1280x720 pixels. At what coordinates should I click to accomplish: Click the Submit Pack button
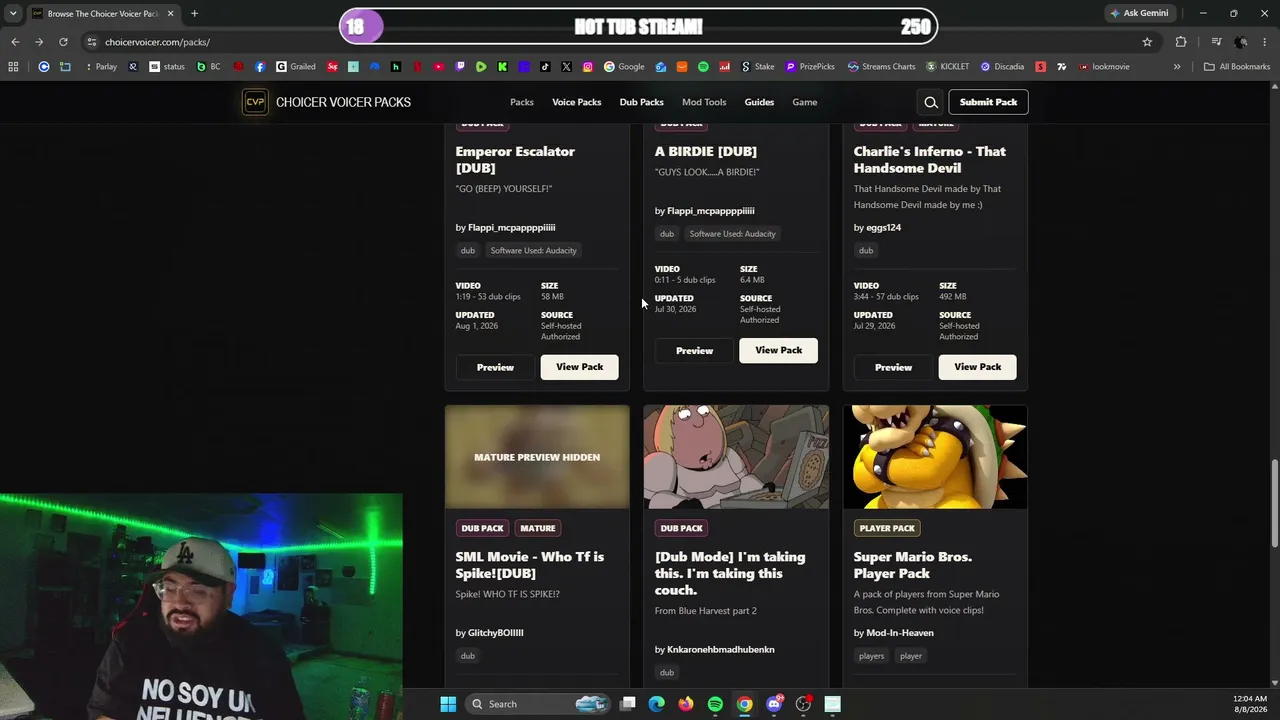point(988,102)
